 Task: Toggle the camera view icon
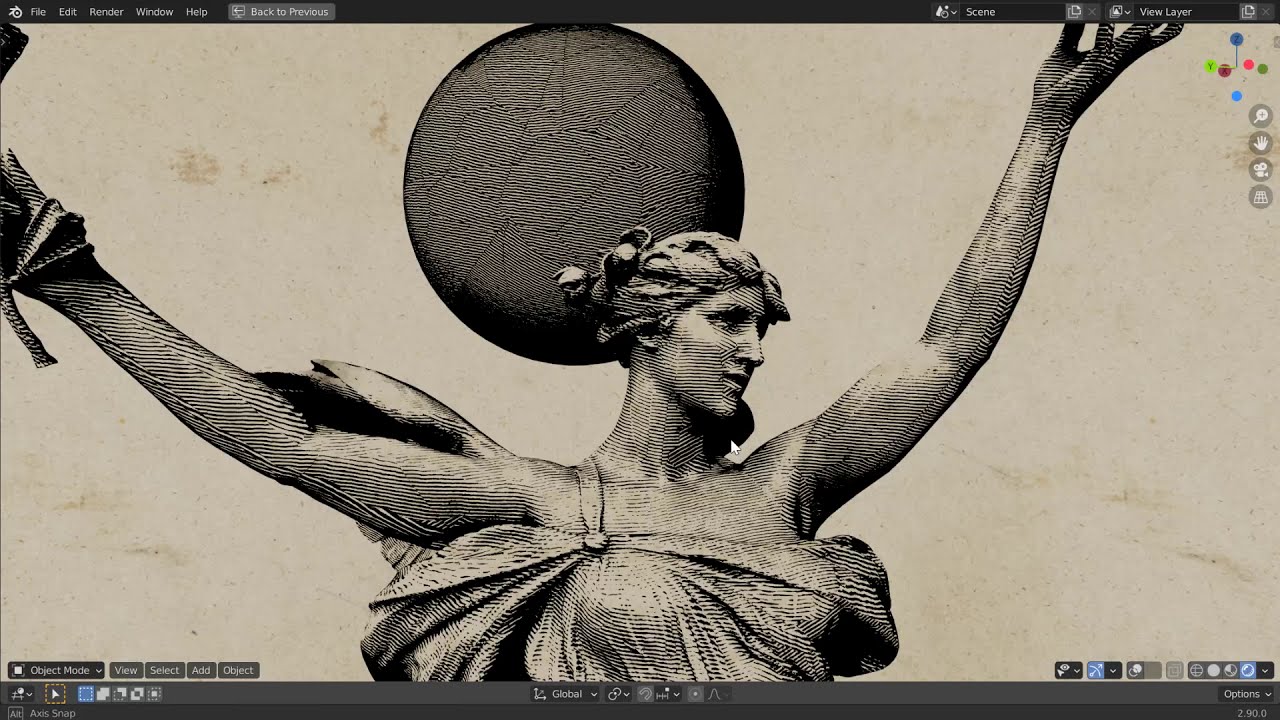[x=1261, y=170]
